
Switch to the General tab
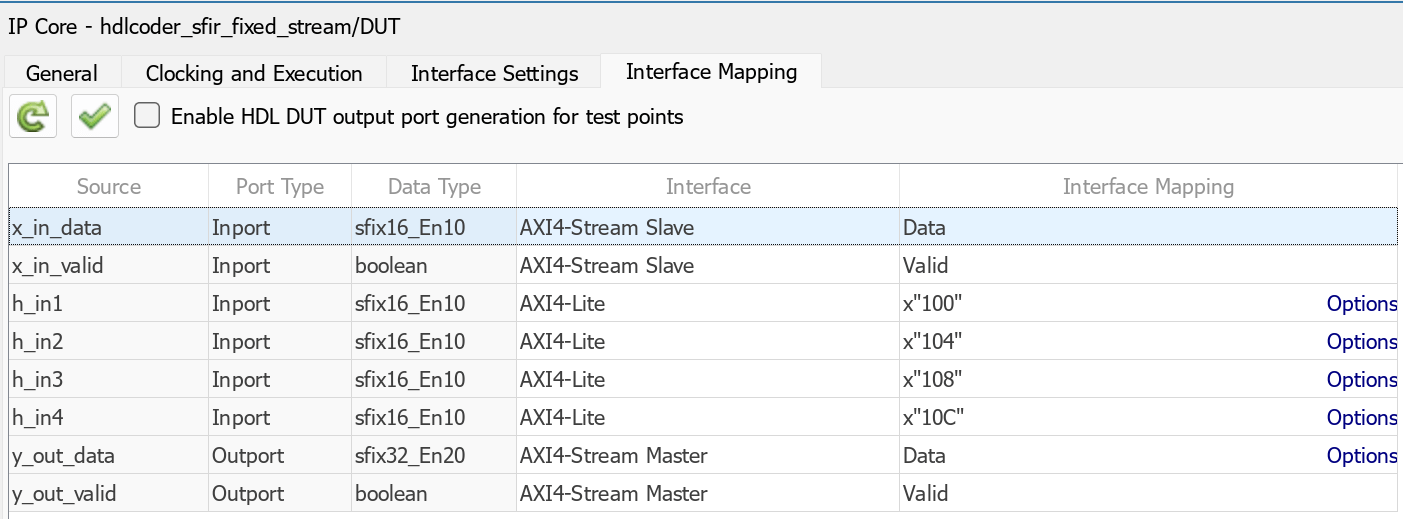(x=62, y=73)
